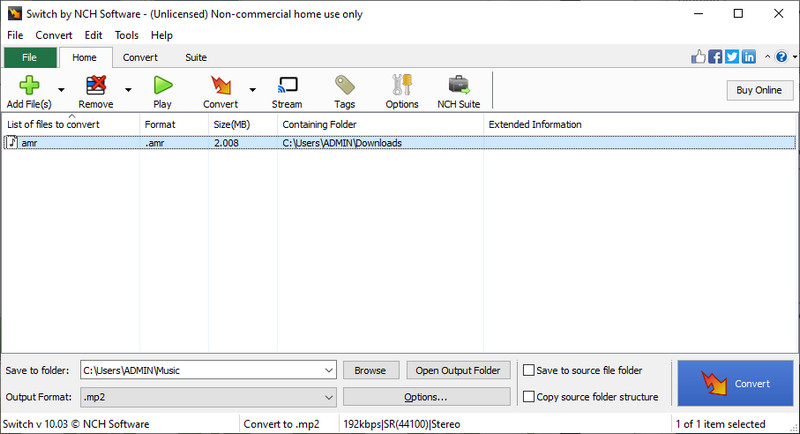800x434 pixels.
Task: Enable Copy source folder structure
Action: click(x=529, y=396)
